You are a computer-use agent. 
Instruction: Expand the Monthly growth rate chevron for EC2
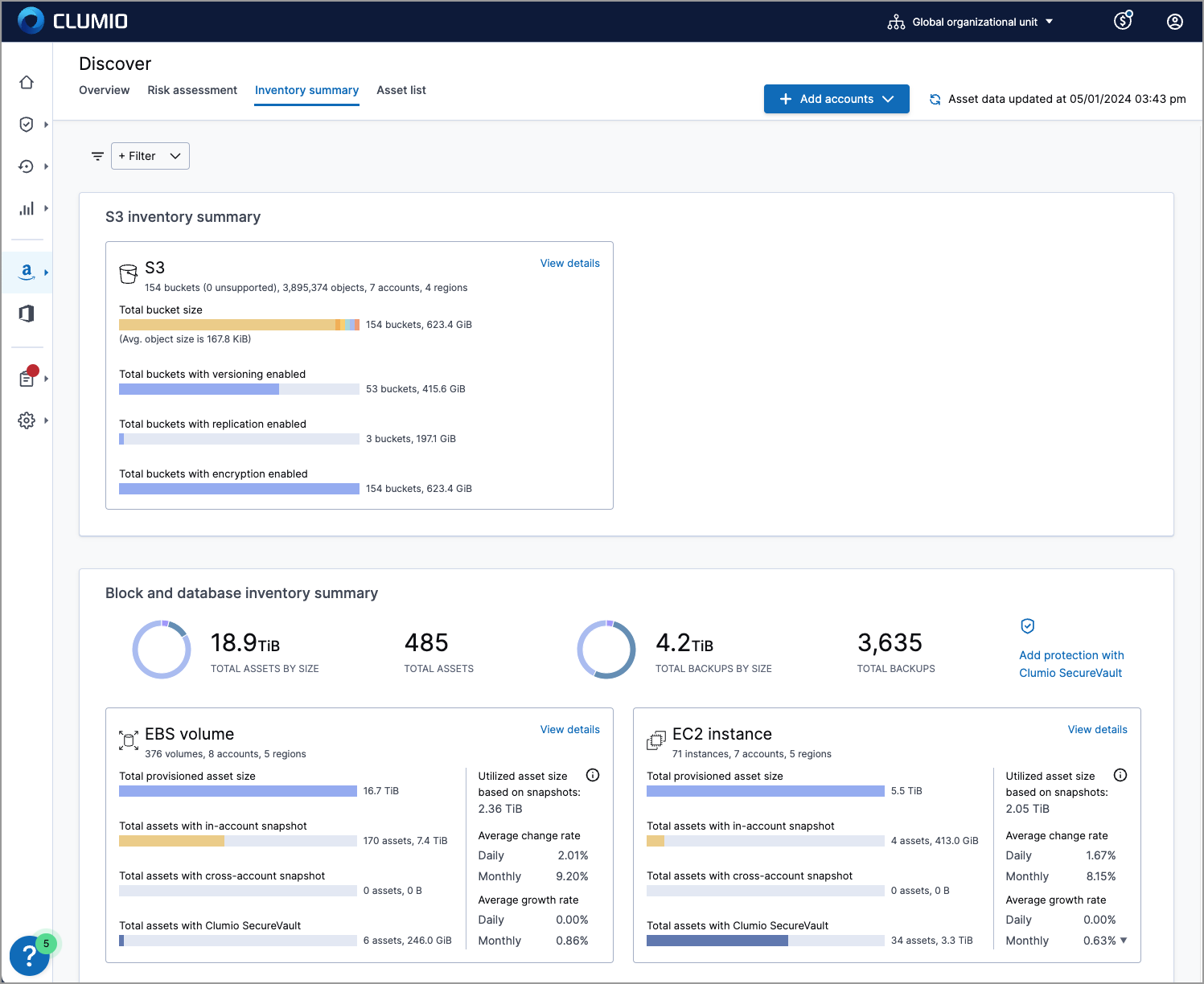click(1124, 940)
